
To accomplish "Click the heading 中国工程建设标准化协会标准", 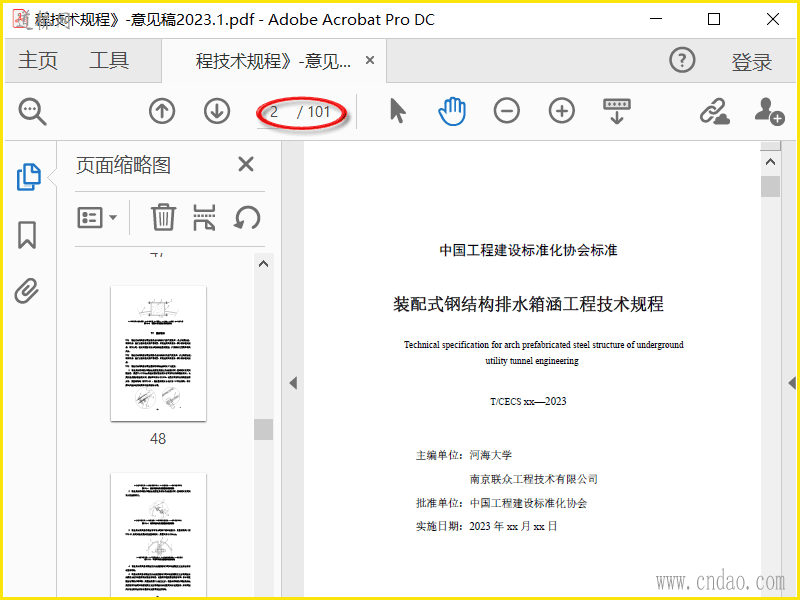I will tap(528, 251).
